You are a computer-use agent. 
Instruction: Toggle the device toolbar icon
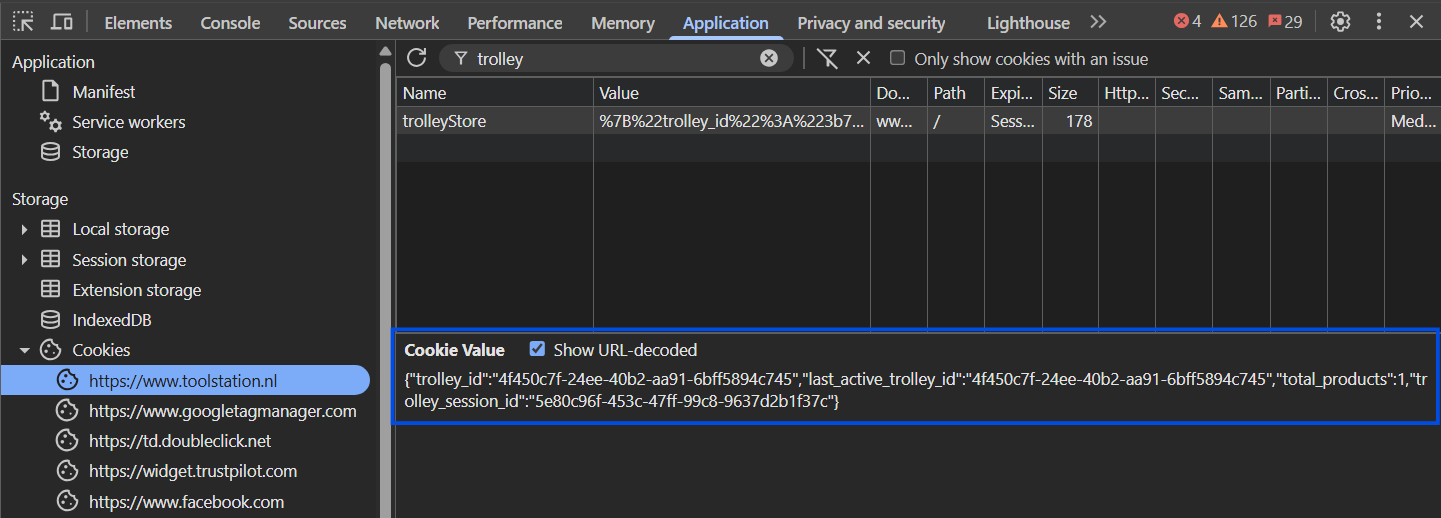click(x=62, y=22)
